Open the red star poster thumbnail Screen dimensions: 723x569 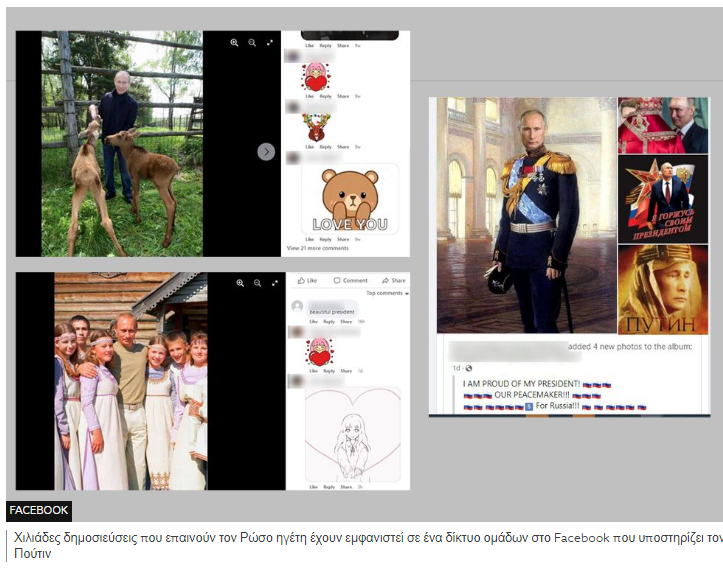coord(663,199)
